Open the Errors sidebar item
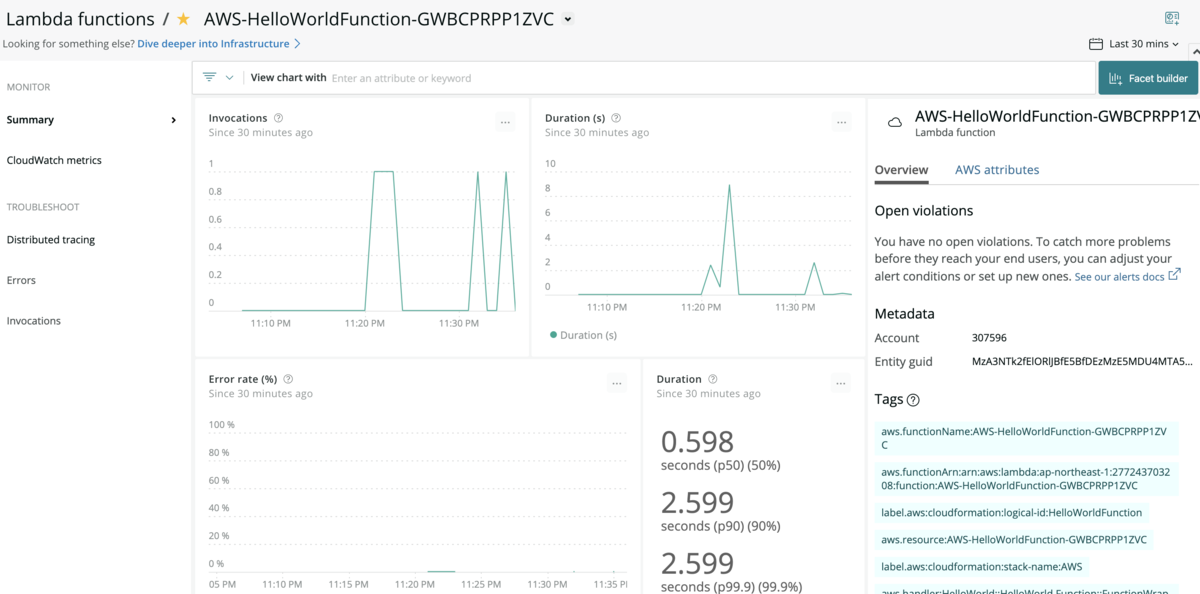Image resolution: width=1200 pixels, height=594 pixels. [21, 280]
